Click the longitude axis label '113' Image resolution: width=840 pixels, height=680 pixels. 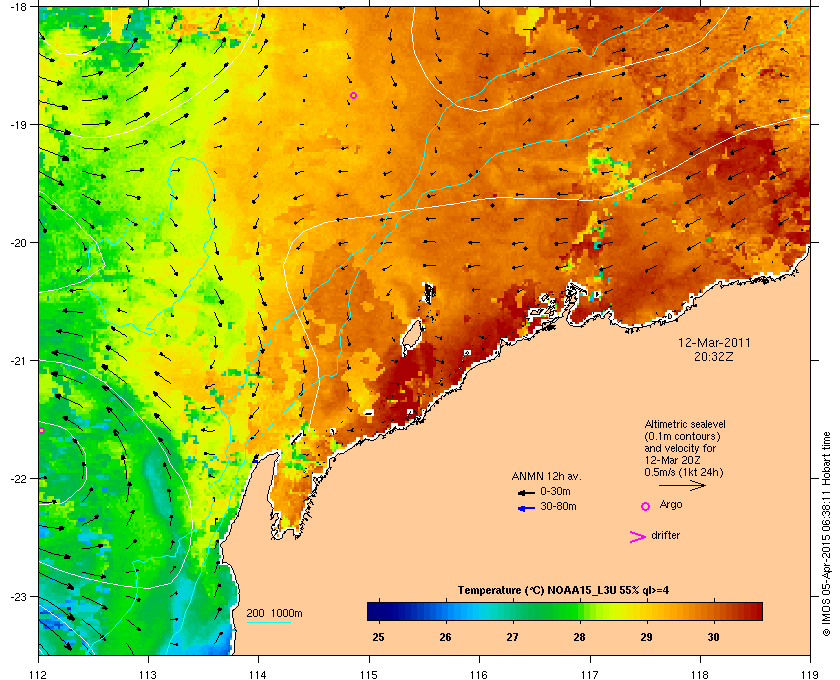pos(148,675)
